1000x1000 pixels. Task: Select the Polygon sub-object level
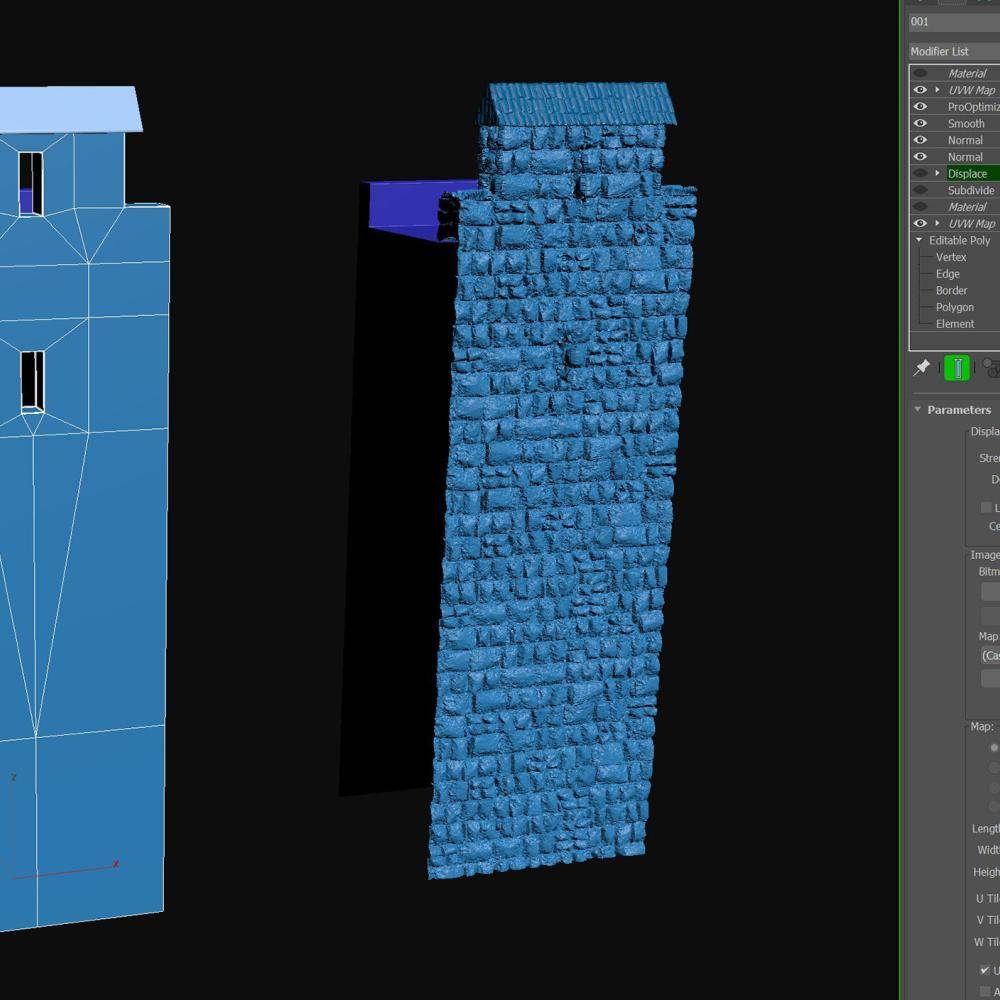coord(954,307)
